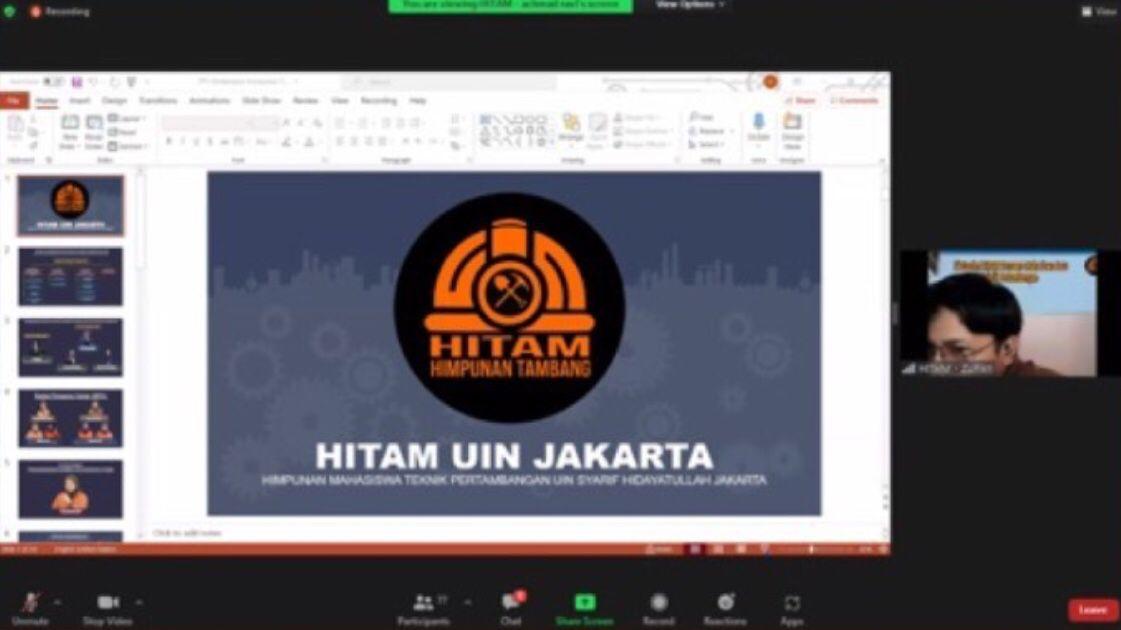Click the Share button in PowerPoint
The image size is (1121, 630).
point(801,101)
